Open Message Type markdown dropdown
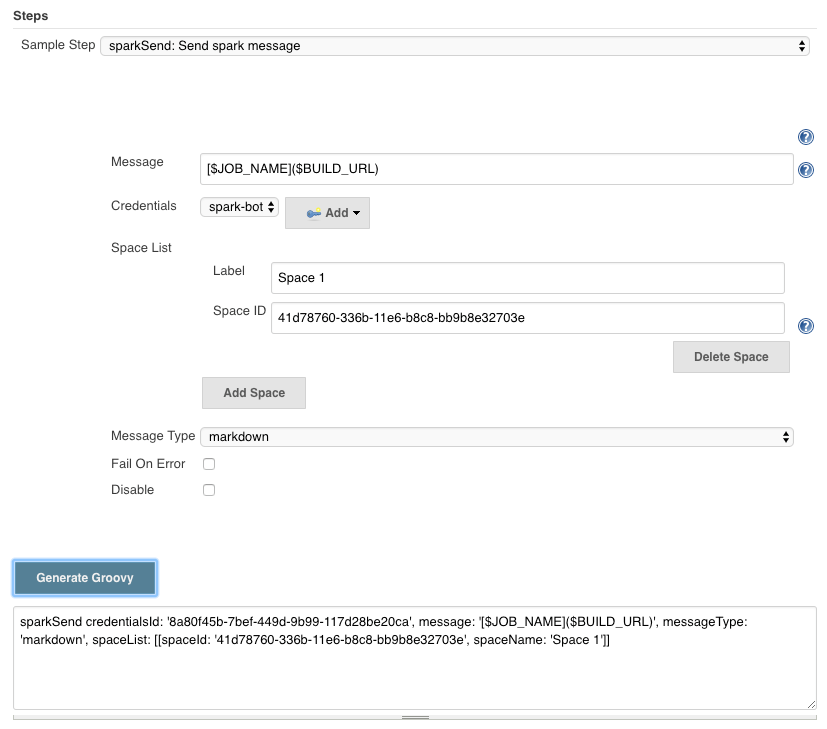This screenshot has width=827, height=729. [497, 437]
